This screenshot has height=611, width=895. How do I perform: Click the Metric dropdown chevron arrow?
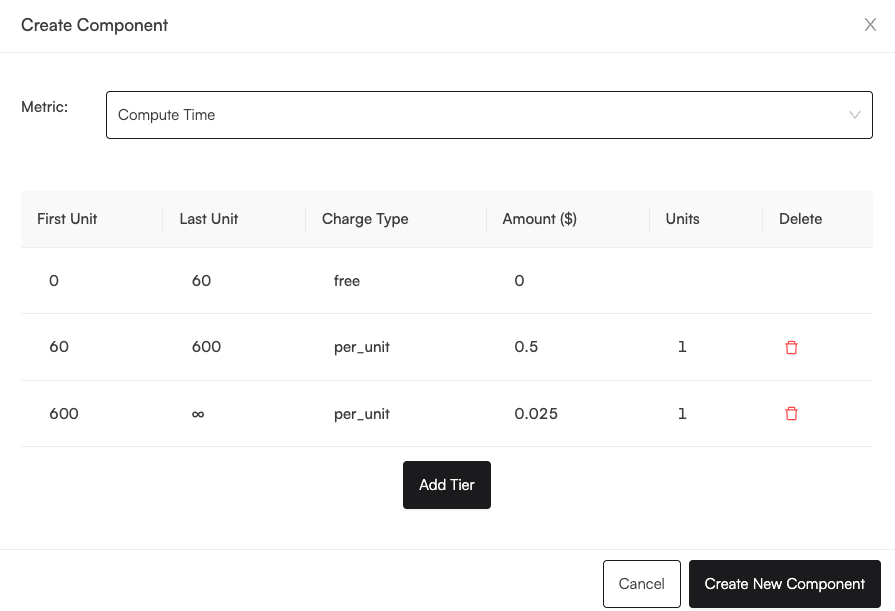854,115
